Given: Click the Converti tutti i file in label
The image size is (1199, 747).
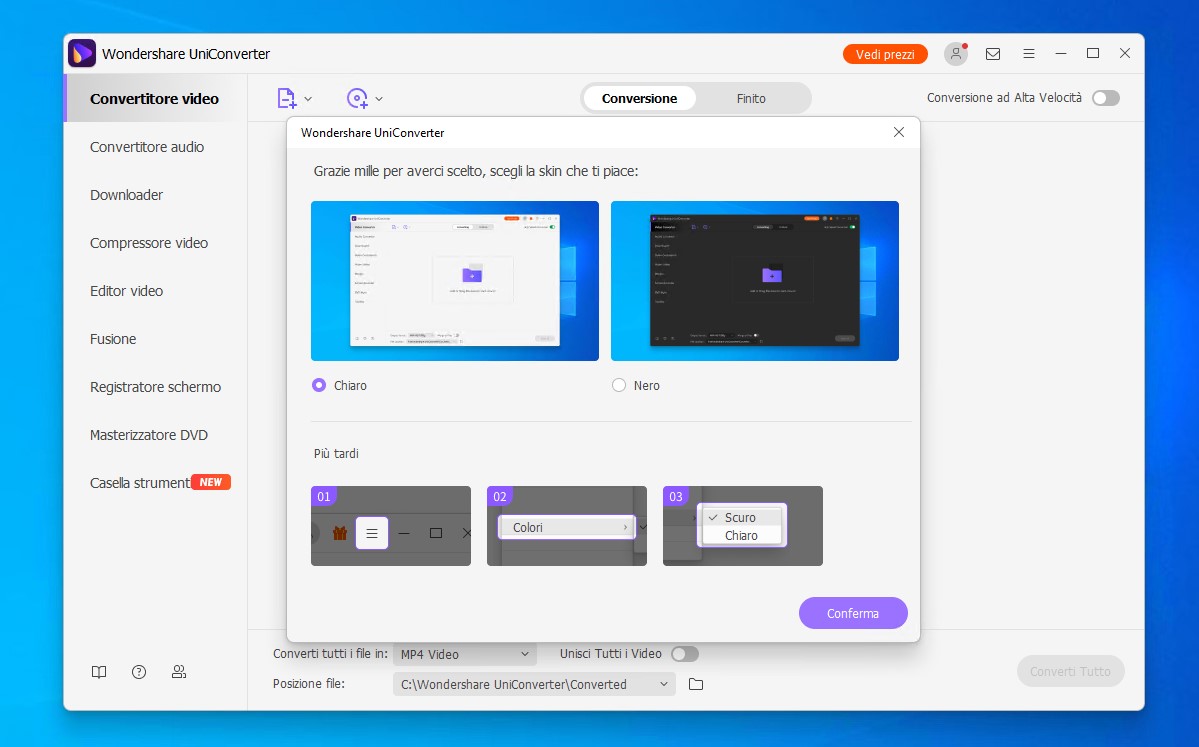Looking at the screenshot, I should pos(330,654).
